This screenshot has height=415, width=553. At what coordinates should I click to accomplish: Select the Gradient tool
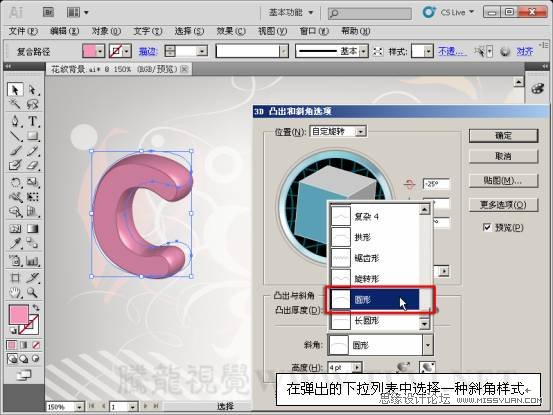(32, 228)
